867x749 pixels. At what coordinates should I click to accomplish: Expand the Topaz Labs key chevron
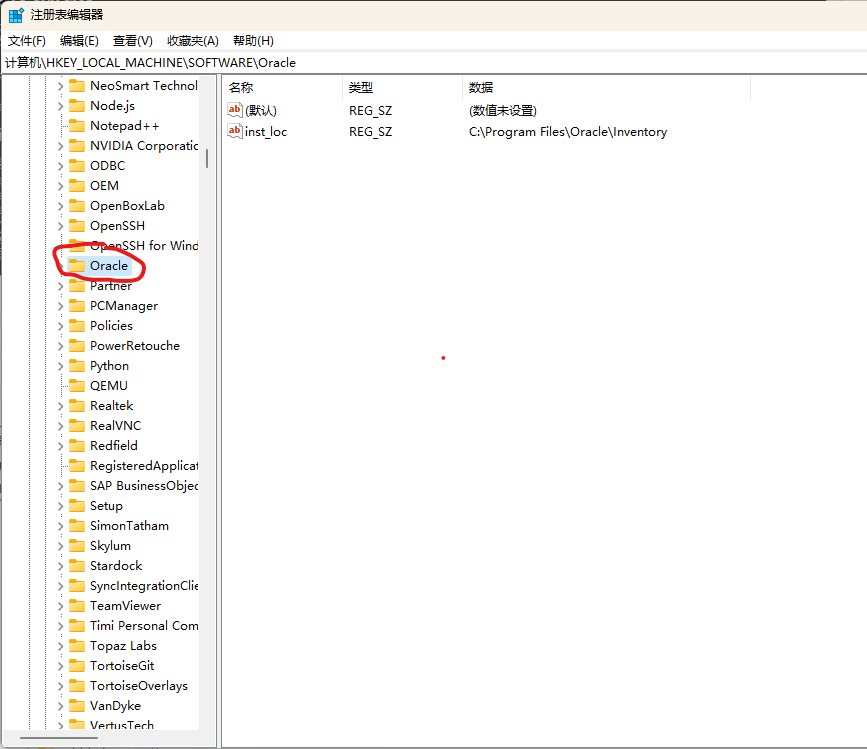60,646
